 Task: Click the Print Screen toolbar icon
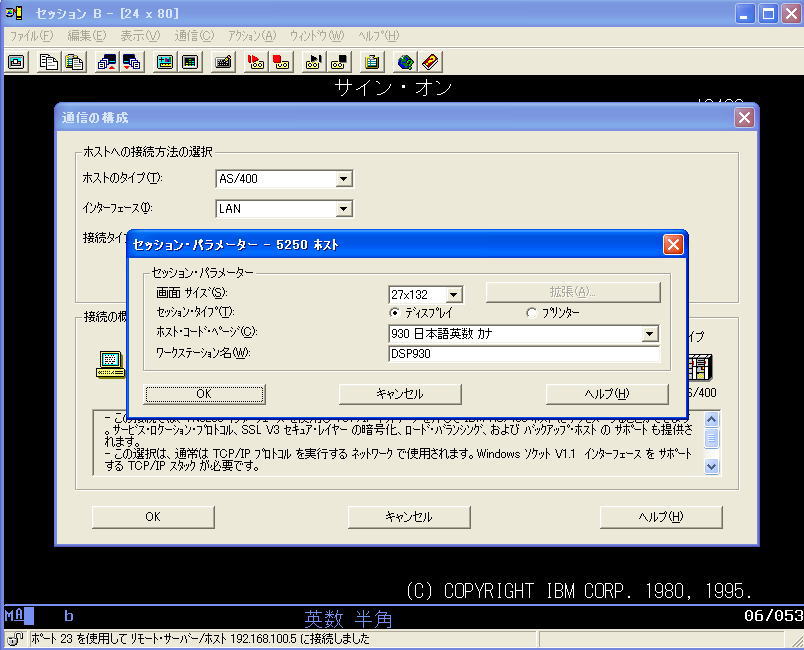(x=16, y=62)
